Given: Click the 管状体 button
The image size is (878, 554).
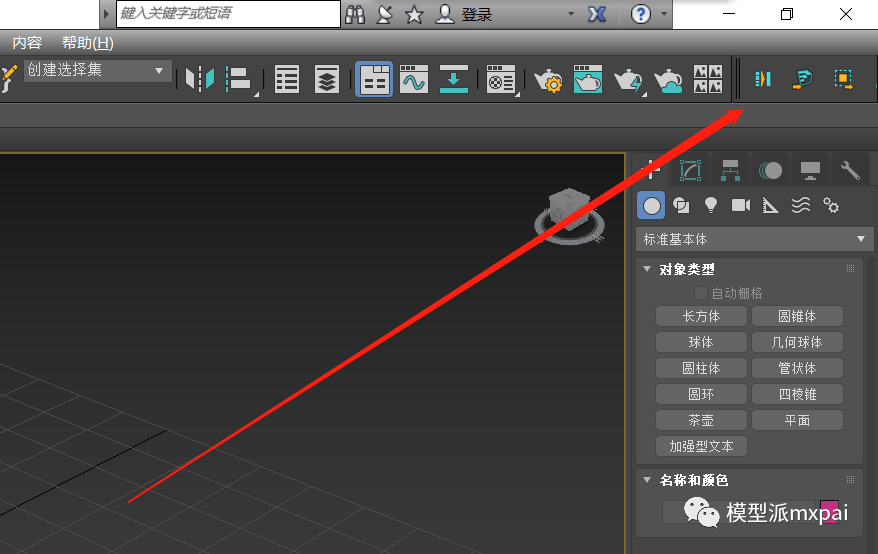Looking at the screenshot, I should [x=797, y=368].
